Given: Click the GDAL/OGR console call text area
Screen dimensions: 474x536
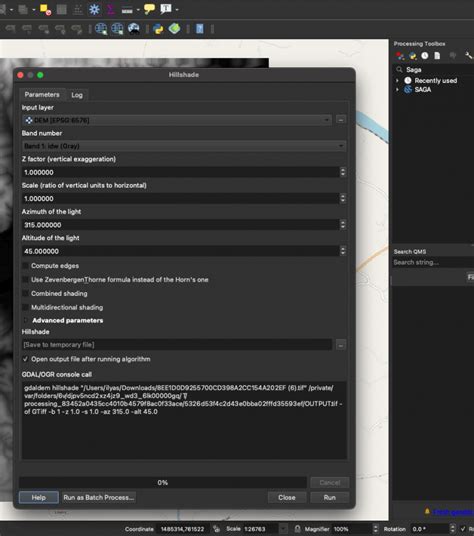Looking at the screenshot, I should pyautogui.click(x=184, y=420).
